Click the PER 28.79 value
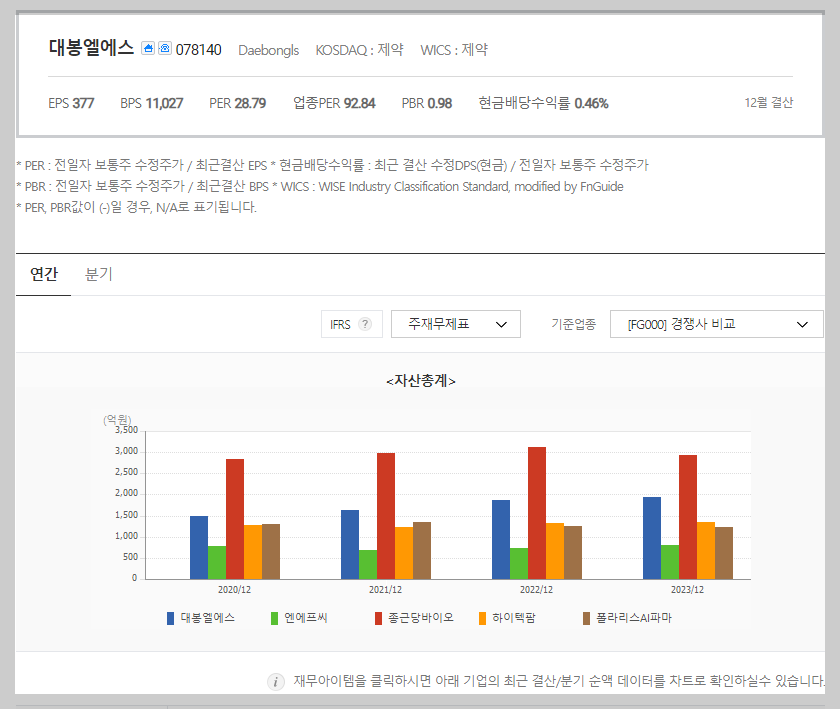Screen dimensions: 840x709 (x=237, y=103)
